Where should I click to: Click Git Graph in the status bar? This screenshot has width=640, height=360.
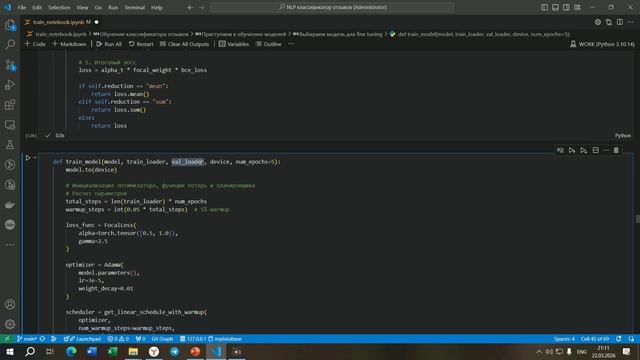point(162,339)
